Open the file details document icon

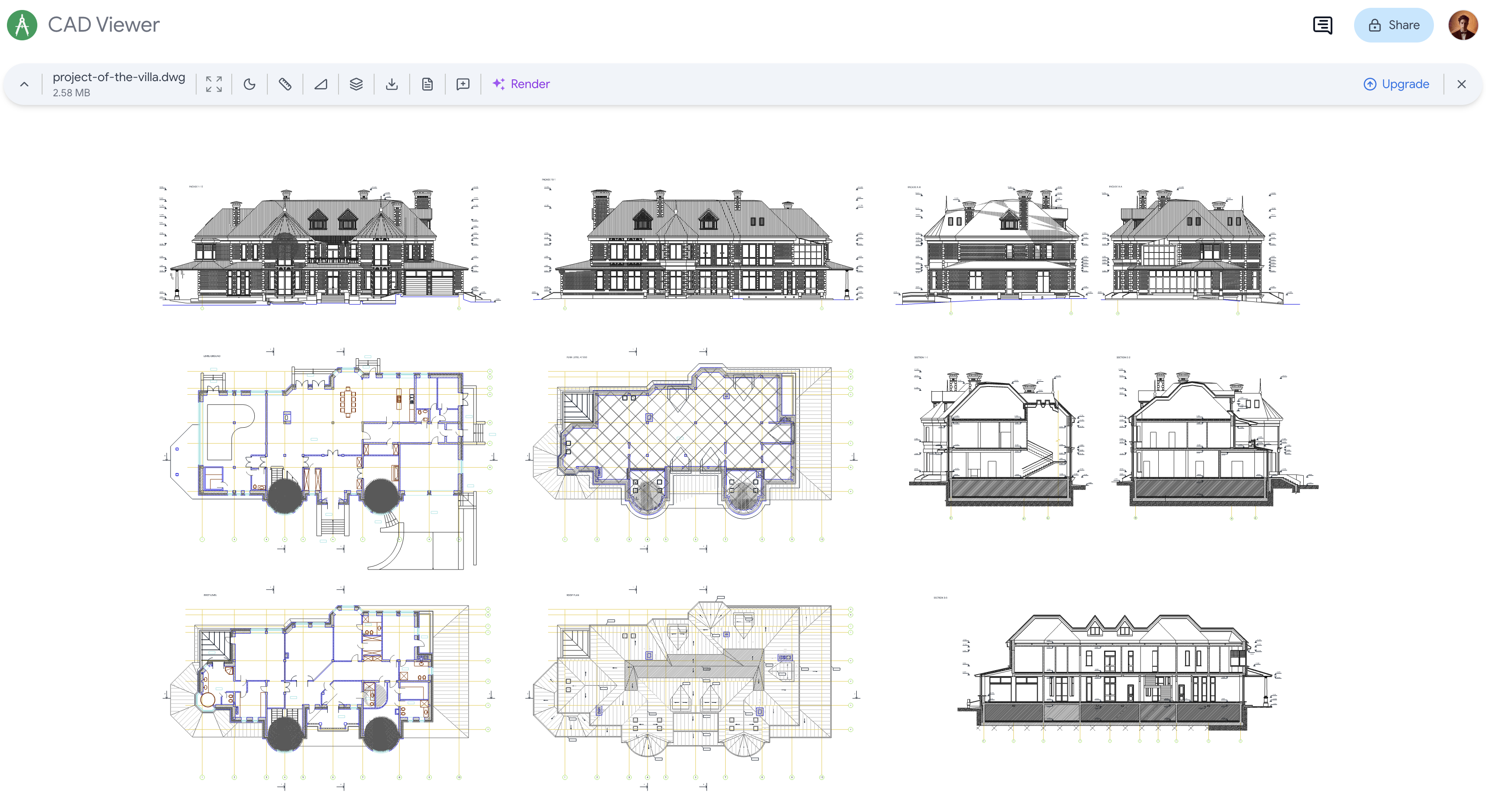click(x=427, y=84)
